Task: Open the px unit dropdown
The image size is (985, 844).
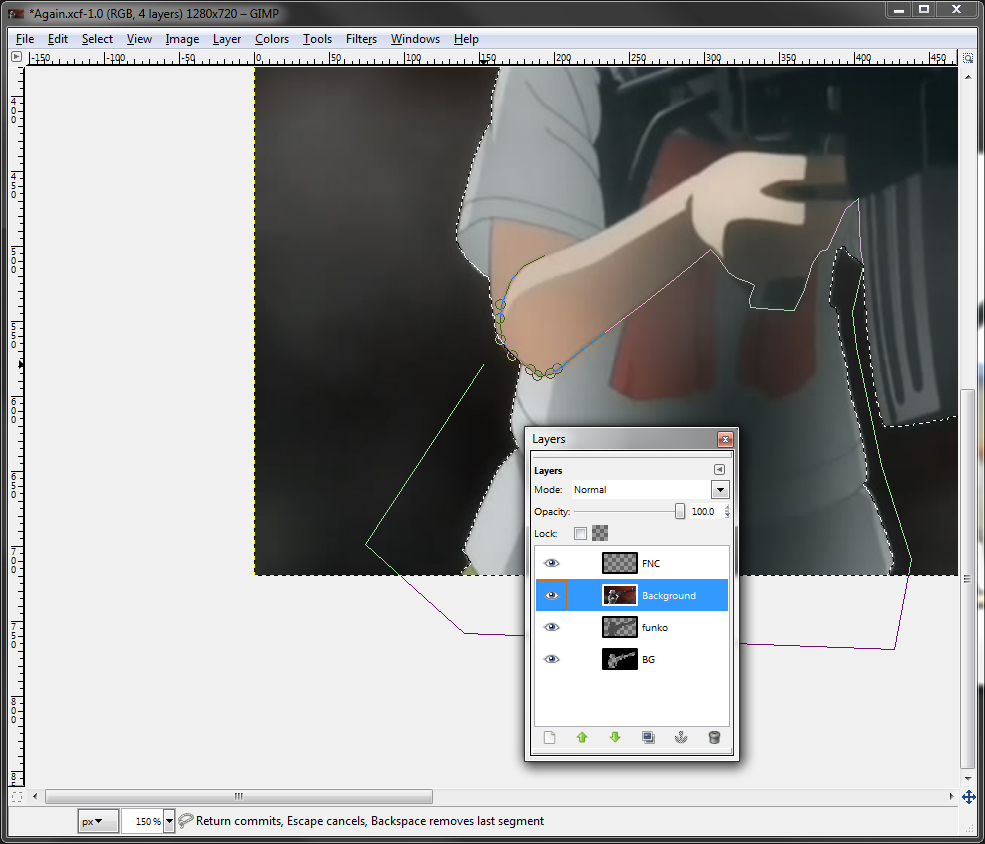Action: (98, 821)
